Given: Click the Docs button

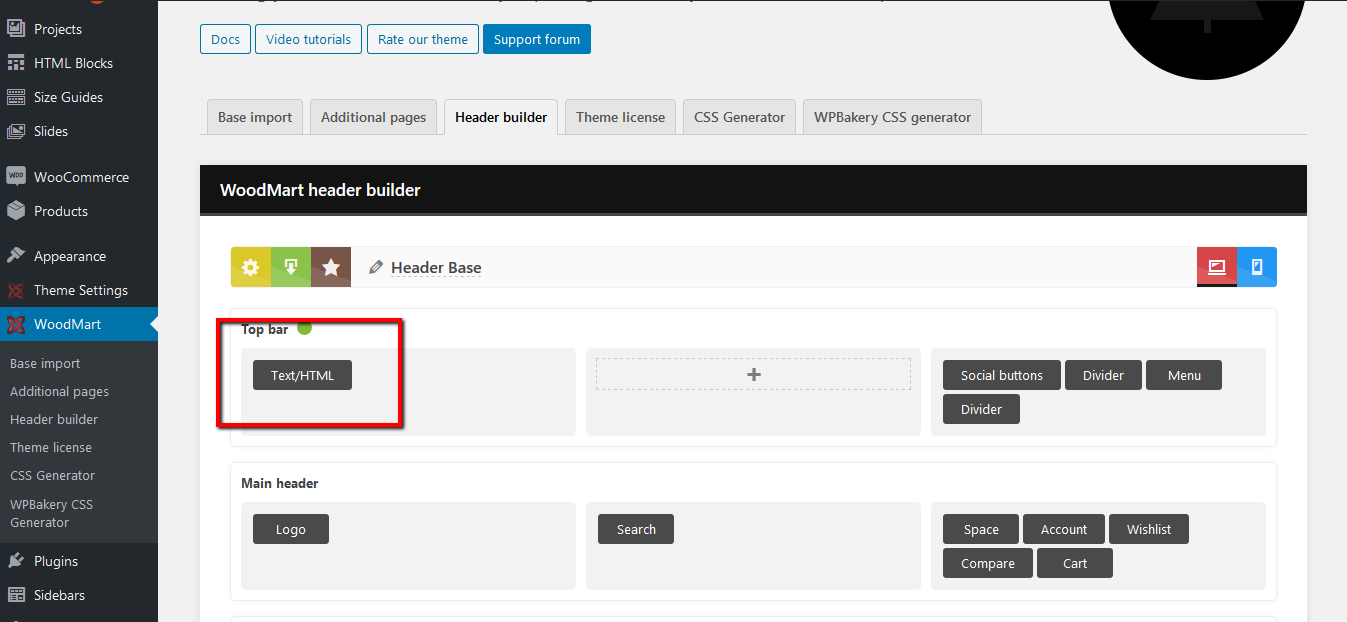Looking at the screenshot, I should [226, 39].
